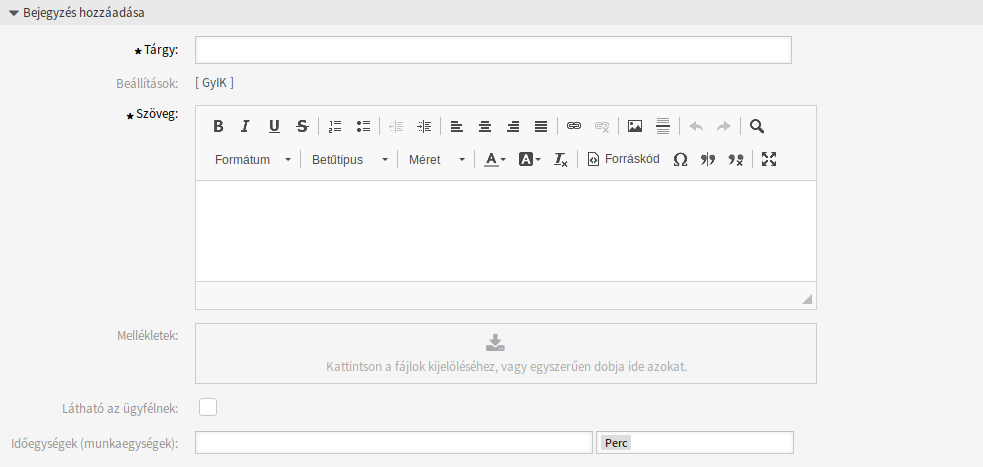Click the Mellékletek file upload area
Screen dimensions: 983x467
[506, 354]
